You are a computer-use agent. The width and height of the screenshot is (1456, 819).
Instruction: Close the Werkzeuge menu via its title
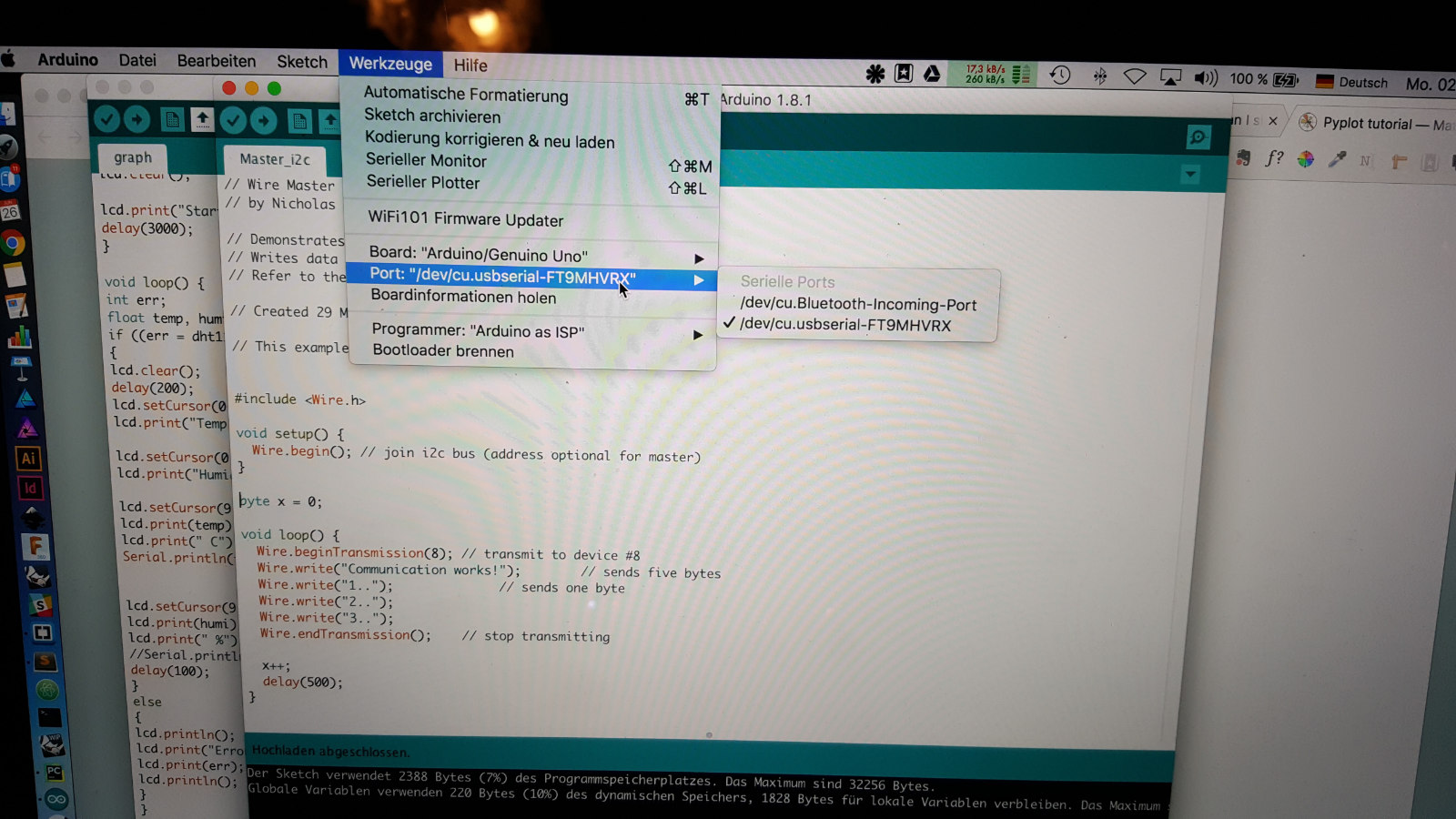click(390, 64)
